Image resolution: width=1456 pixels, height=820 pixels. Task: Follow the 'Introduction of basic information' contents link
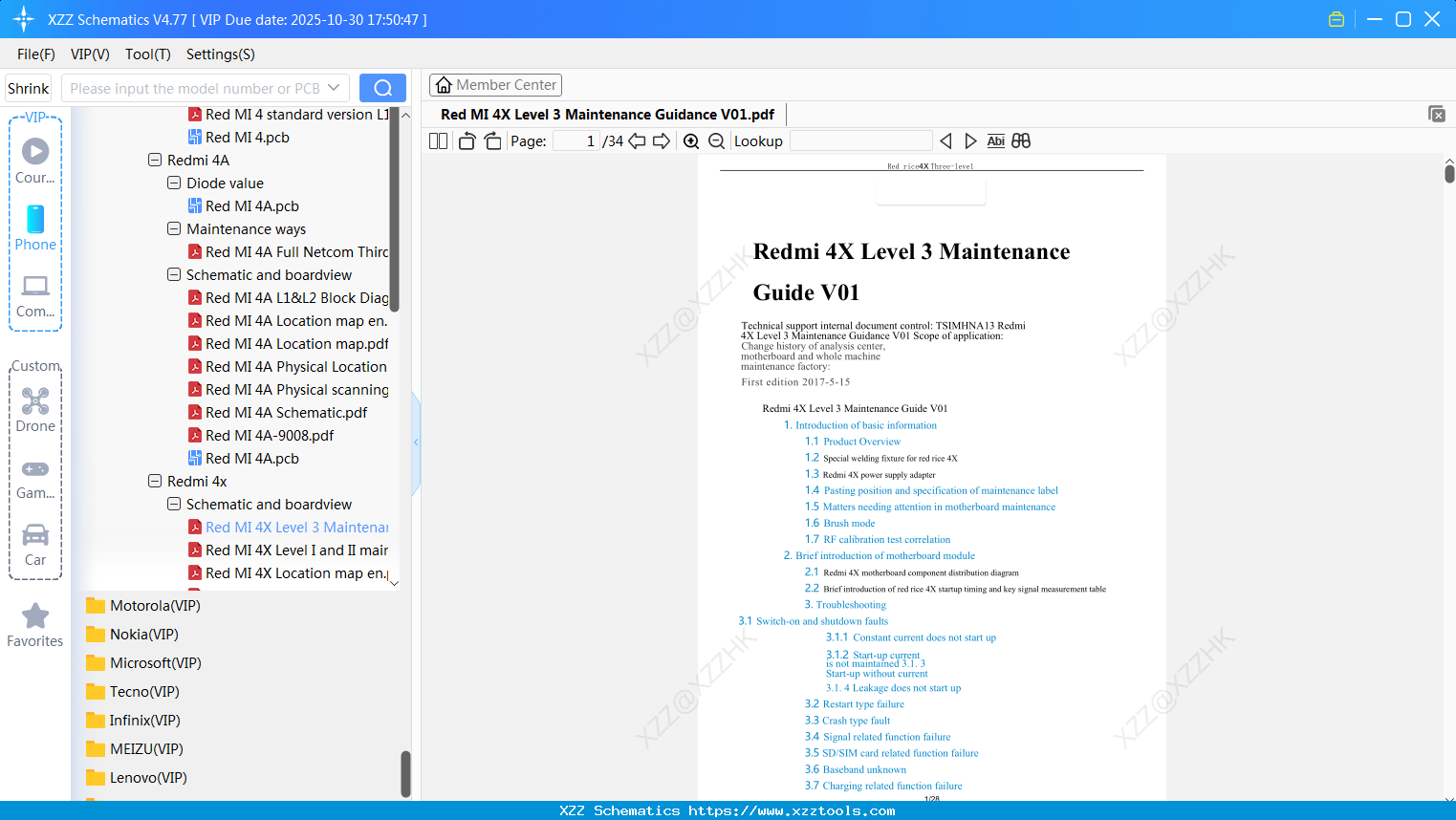click(866, 425)
